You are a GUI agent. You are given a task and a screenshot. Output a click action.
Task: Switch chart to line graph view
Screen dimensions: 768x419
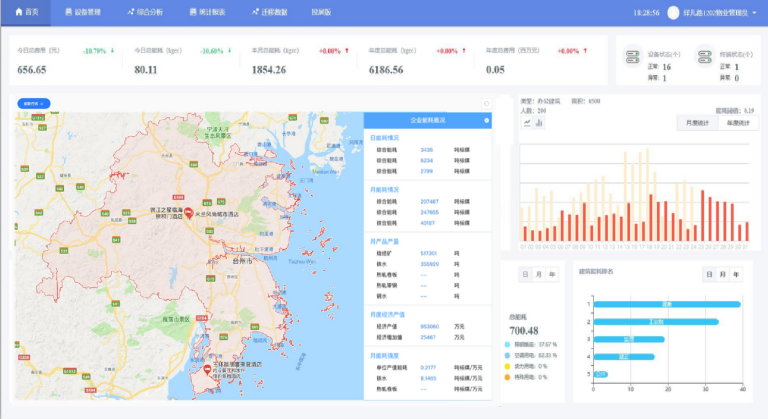pyautogui.click(x=527, y=123)
